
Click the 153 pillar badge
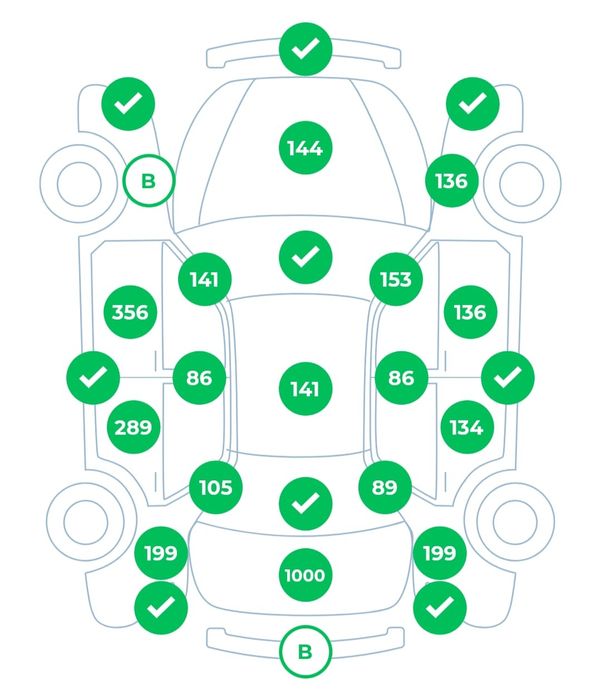click(x=396, y=279)
